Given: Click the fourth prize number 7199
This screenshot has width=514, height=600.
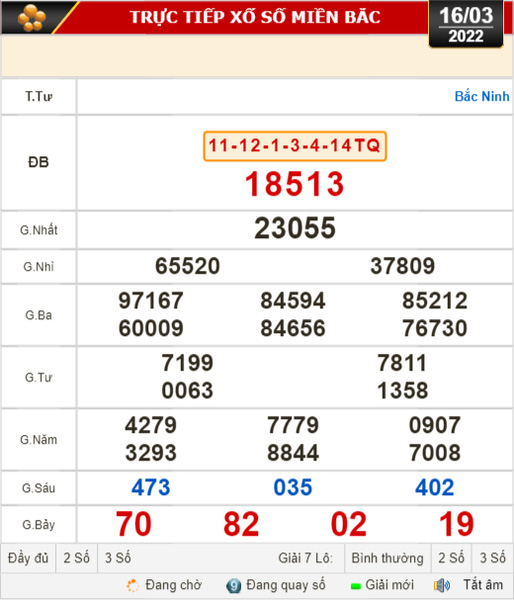Looking at the screenshot, I should [x=188, y=363].
